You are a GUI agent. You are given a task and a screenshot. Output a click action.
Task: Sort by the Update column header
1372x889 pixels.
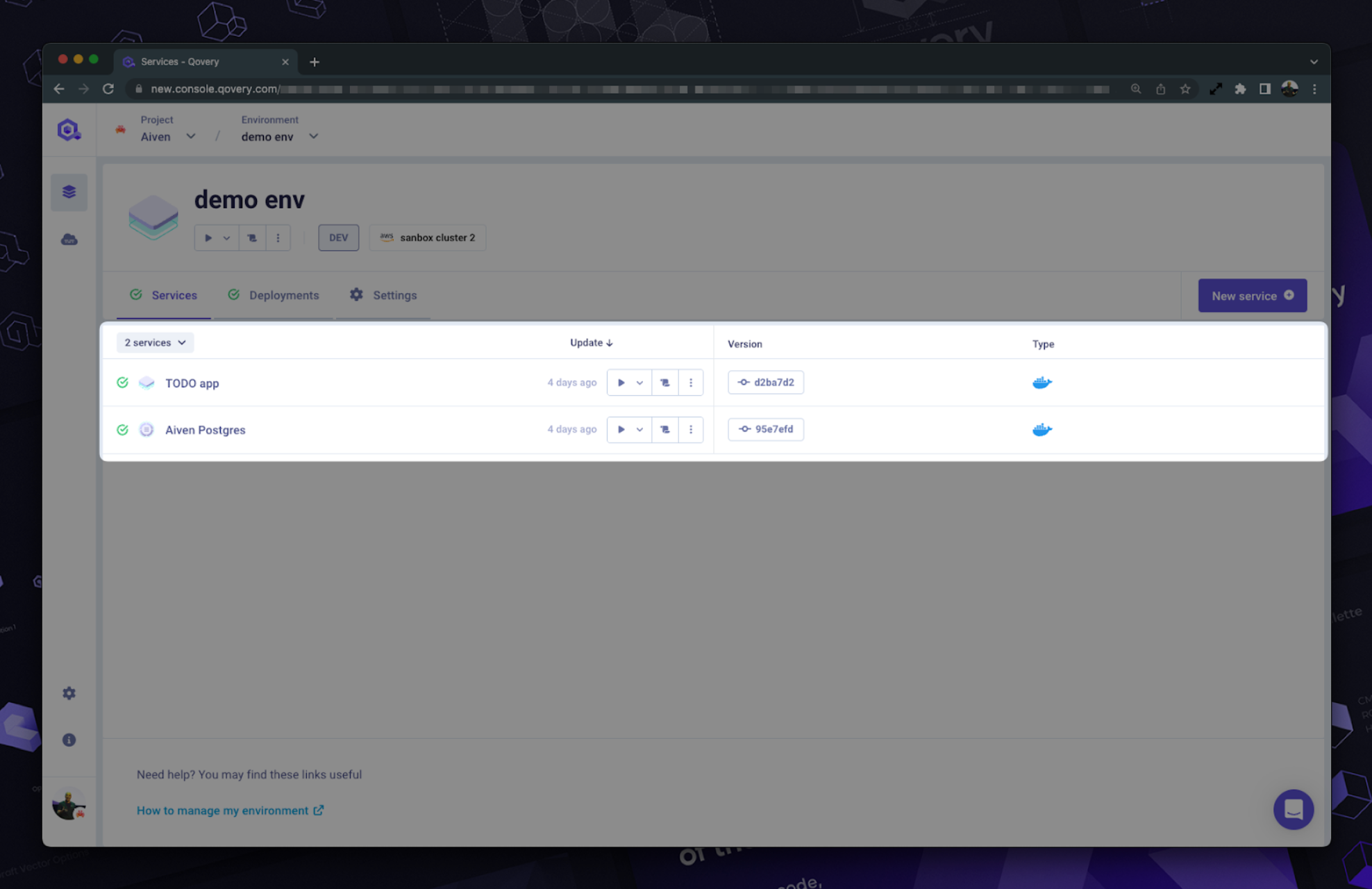point(591,342)
